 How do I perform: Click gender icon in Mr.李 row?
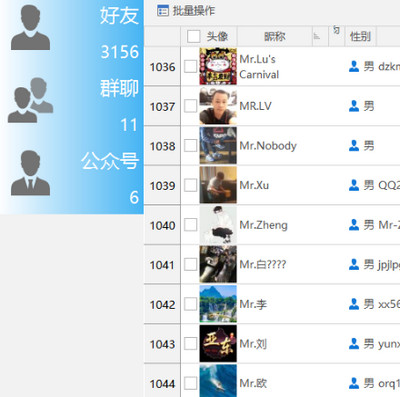coord(354,304)
